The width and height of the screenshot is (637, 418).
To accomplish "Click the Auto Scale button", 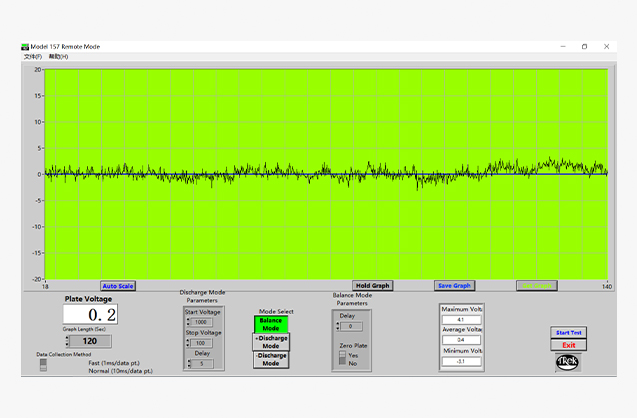I will 118,285.
